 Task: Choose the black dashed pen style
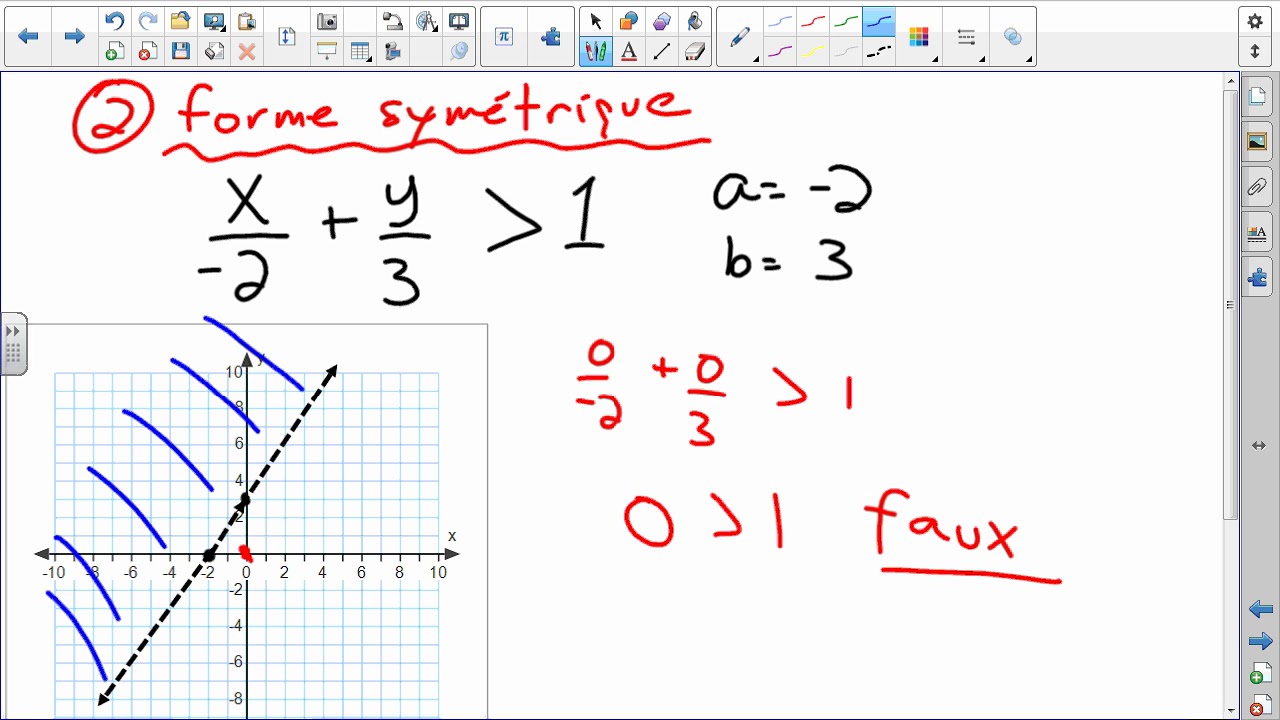coord(879,52)
